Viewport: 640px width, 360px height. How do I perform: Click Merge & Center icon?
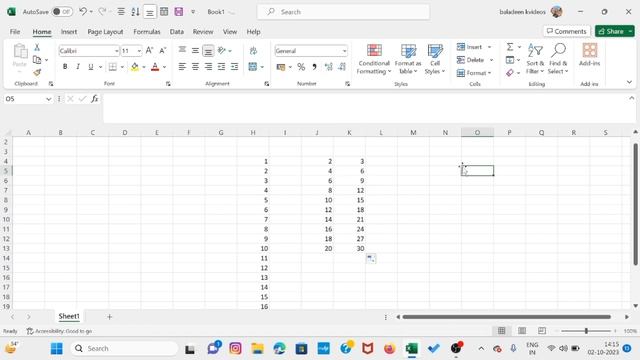(x=253, y=67)
